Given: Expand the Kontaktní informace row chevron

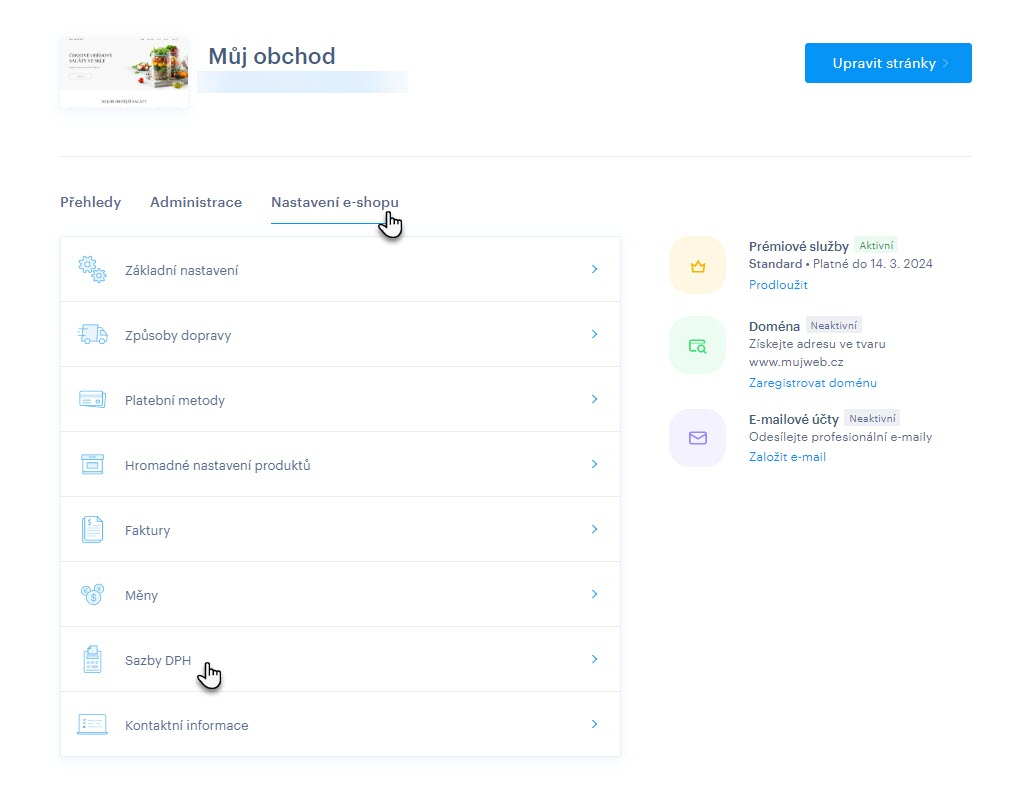Looking at the screenshot, I should [x=594, y=724].
